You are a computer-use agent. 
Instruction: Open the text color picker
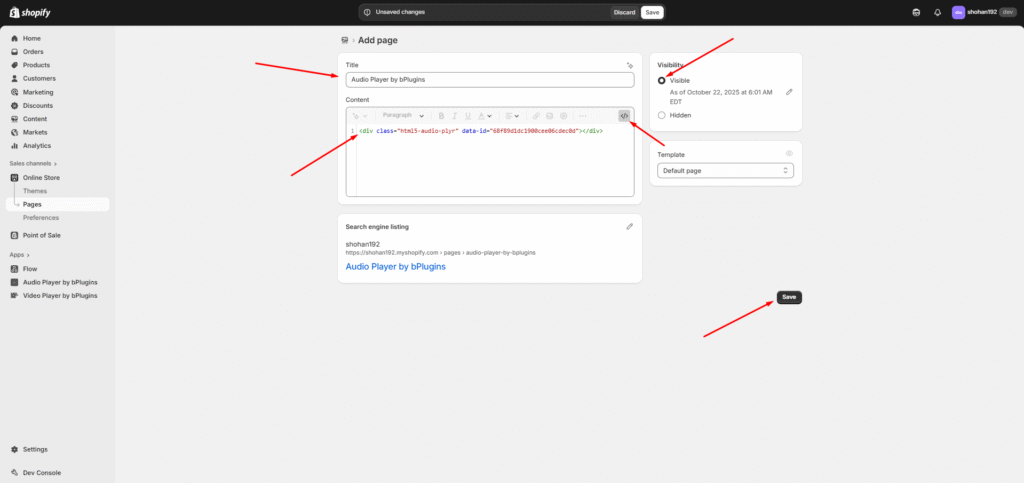click(x=484, y=116)
